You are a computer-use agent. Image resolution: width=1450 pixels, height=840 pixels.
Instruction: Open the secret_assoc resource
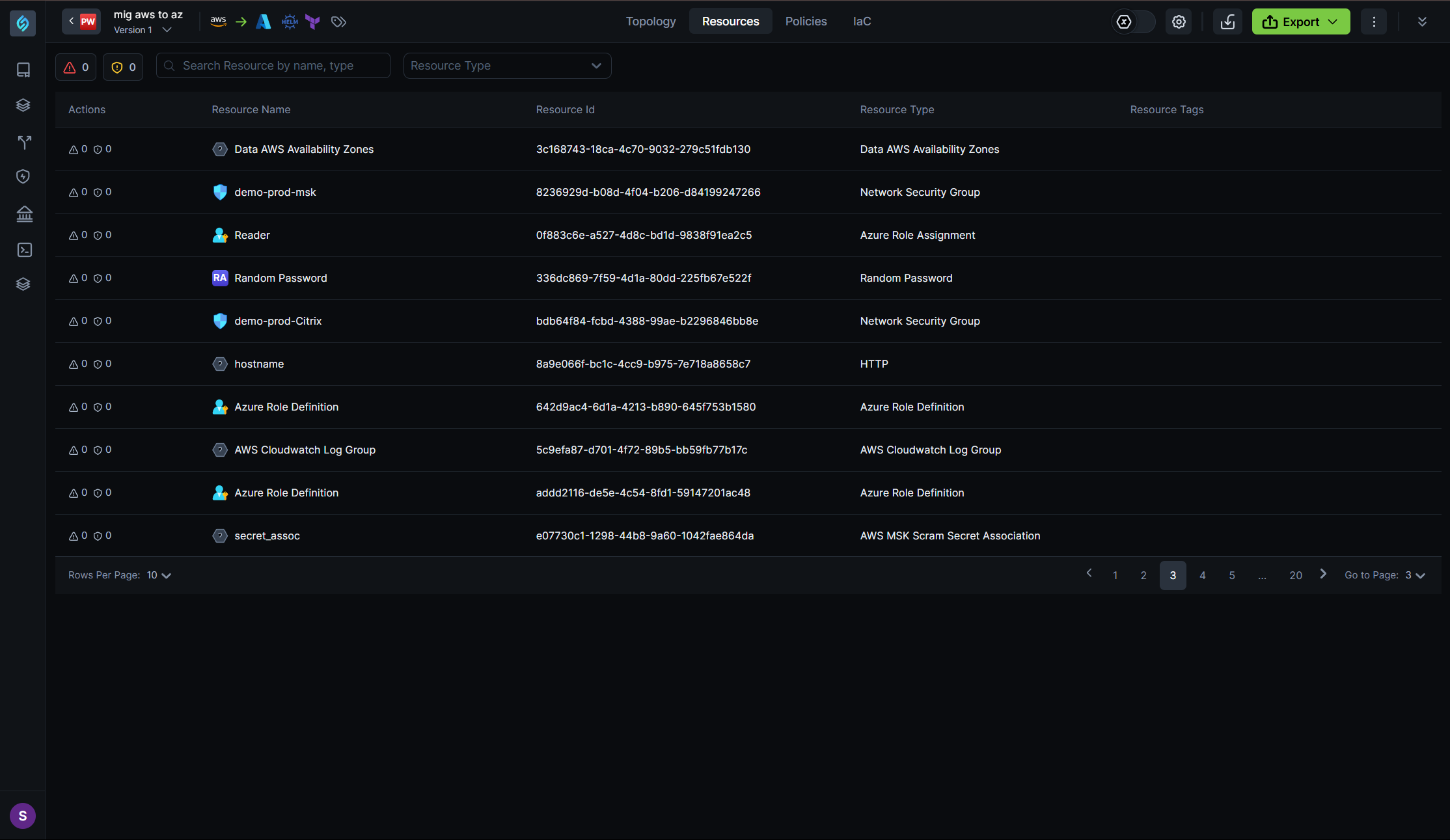tap(267, 535)
